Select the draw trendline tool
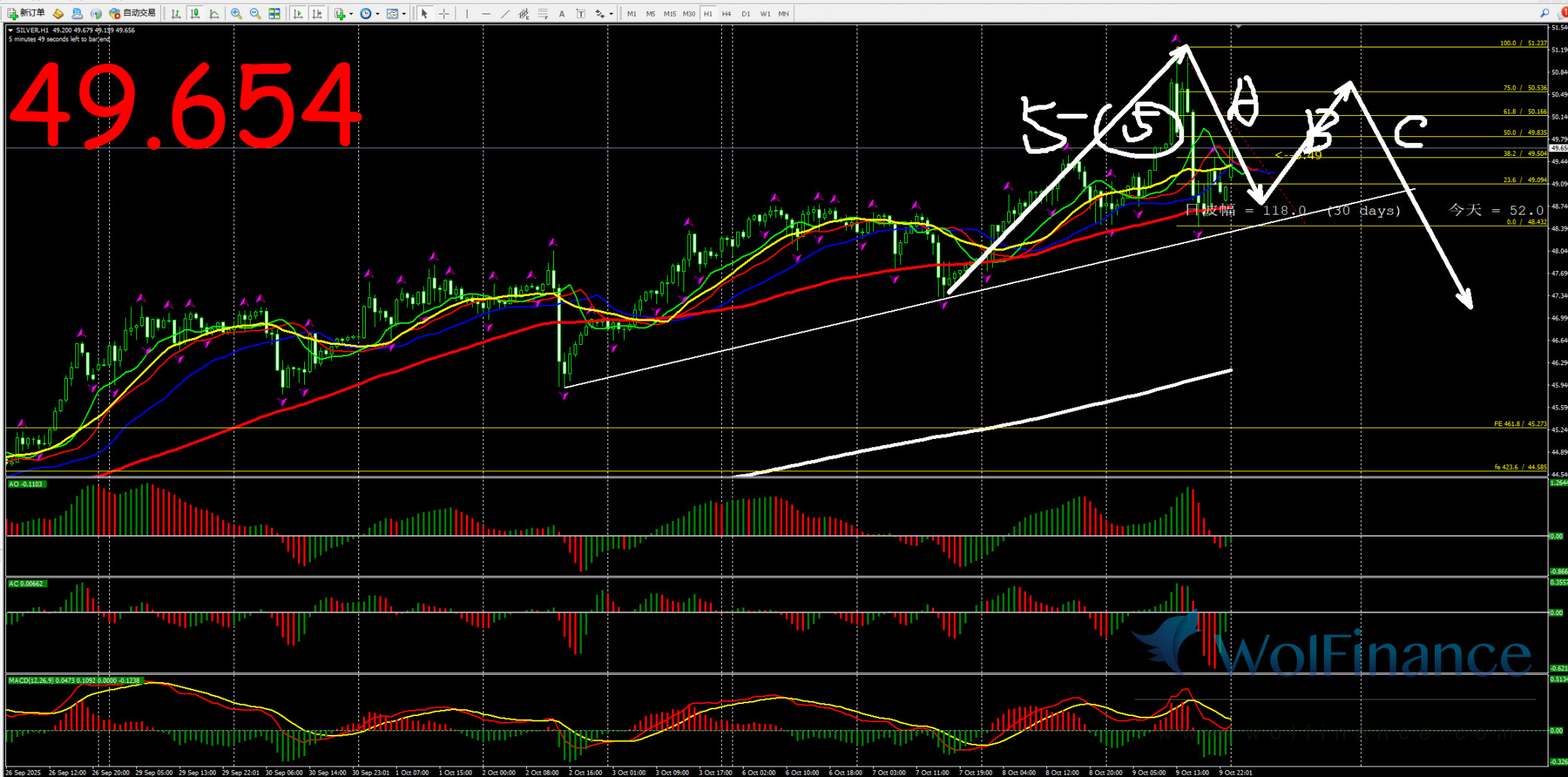This screenshot has width=1568, height=777. click(505, 14)
